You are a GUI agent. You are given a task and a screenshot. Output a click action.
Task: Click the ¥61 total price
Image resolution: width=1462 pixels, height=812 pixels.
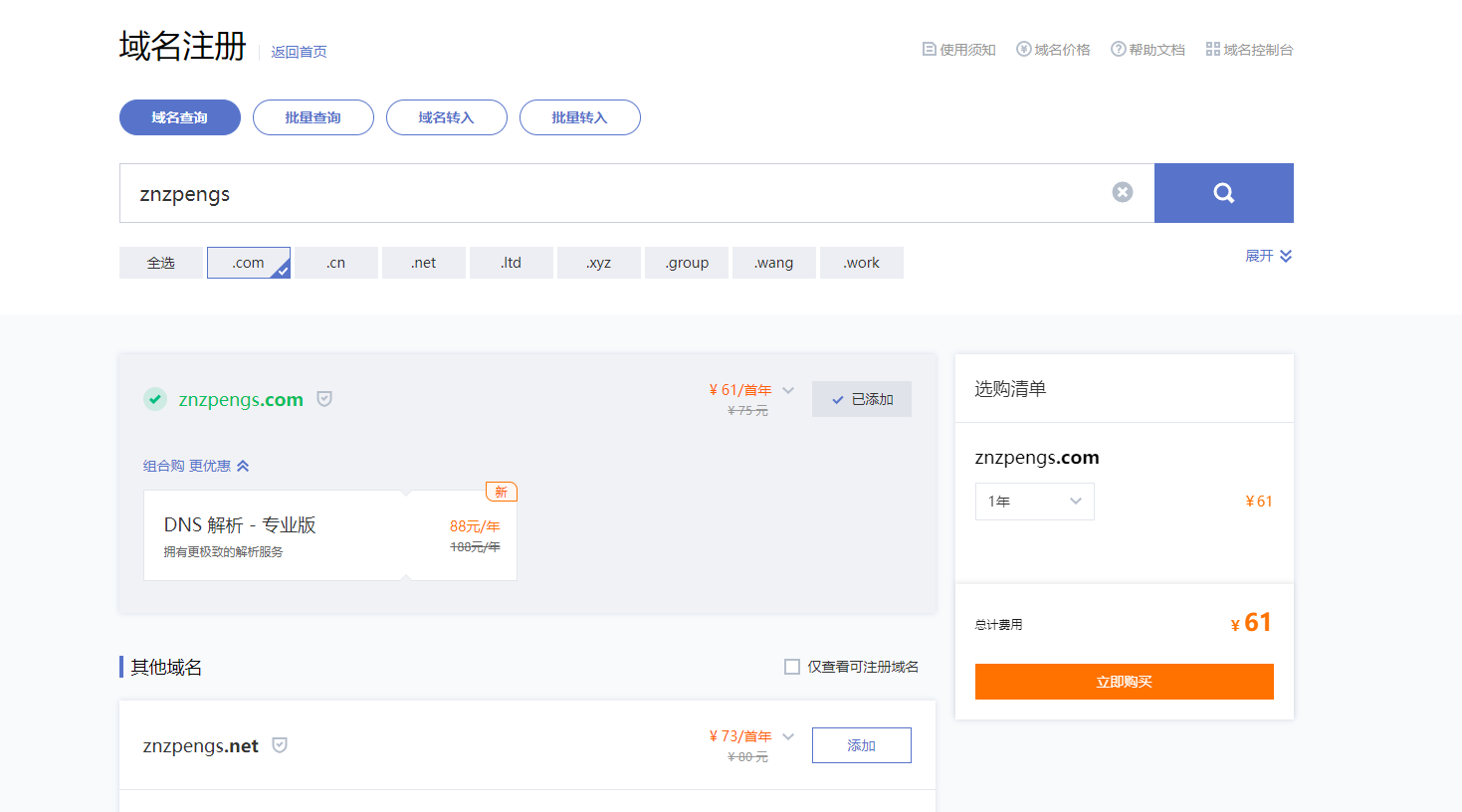point(1251,623)
